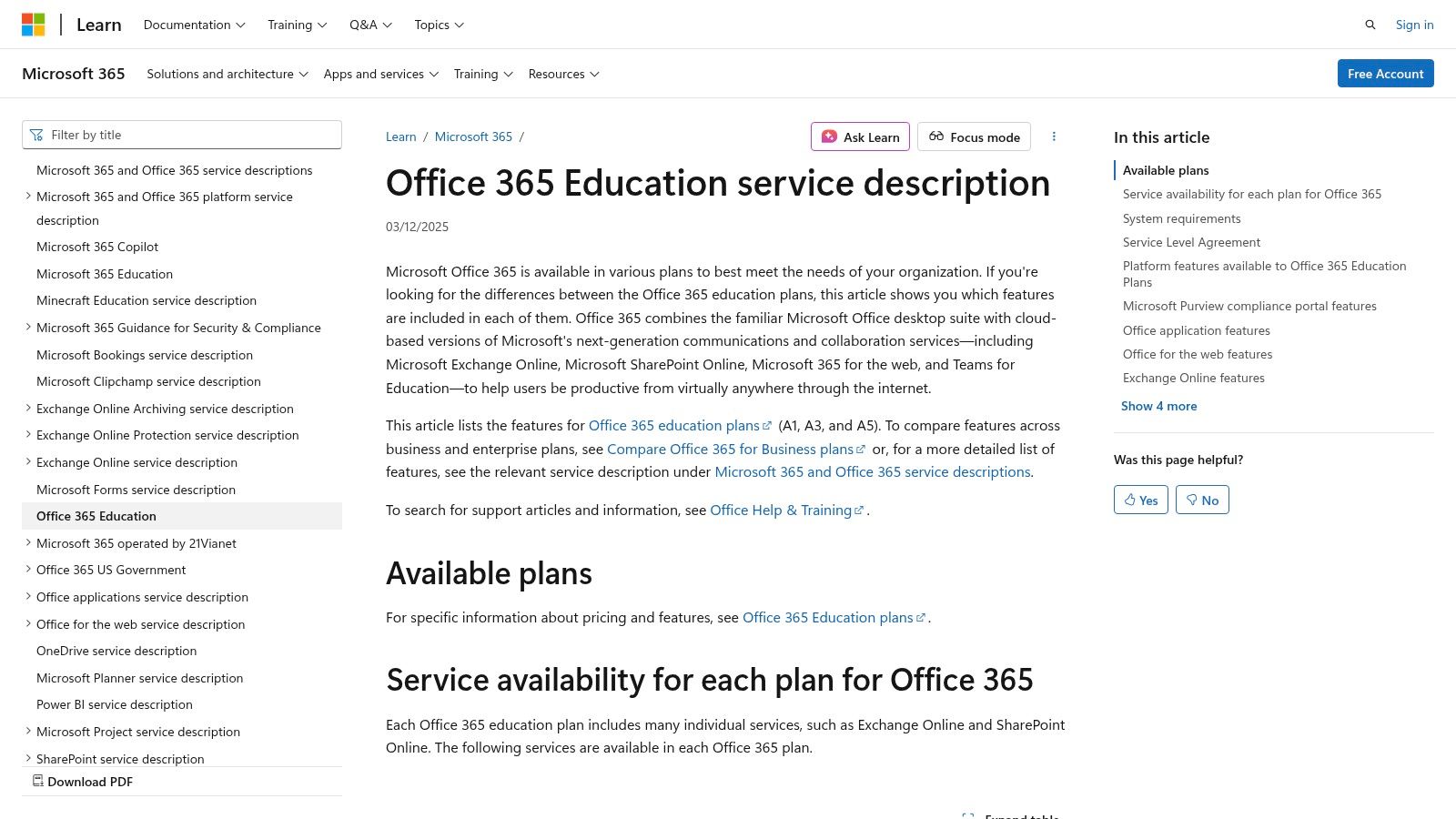Screen dimensions: 1456x819
Task: Expand Office 365 US Government
Action: click(x=28, y=570)
